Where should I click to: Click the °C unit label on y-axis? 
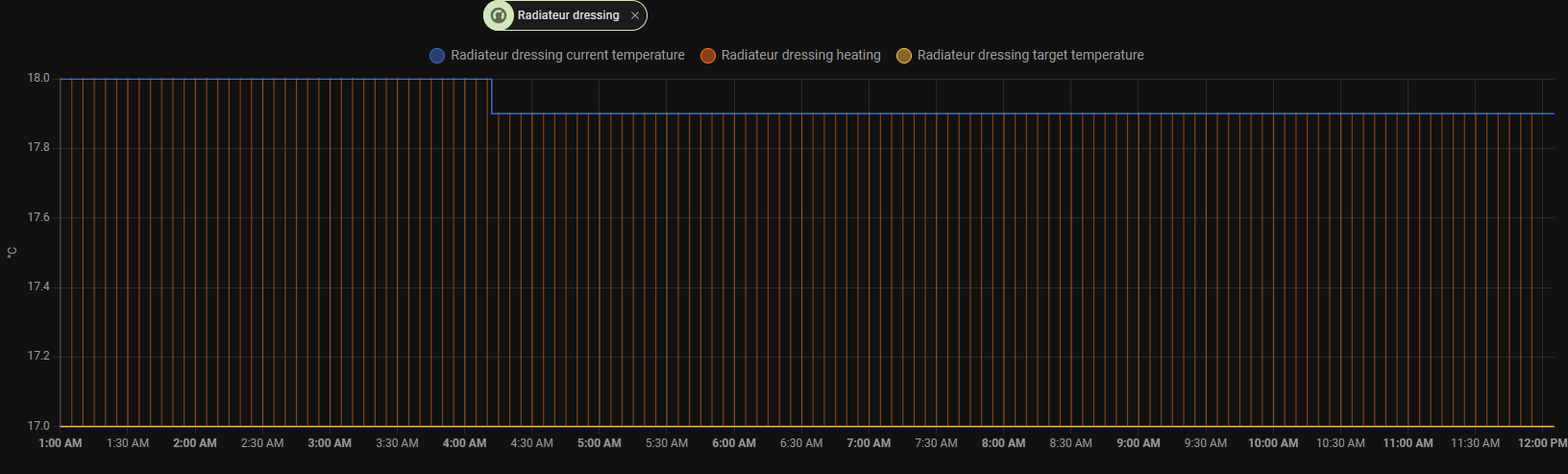pyautogui.click(x=12, y=252)
